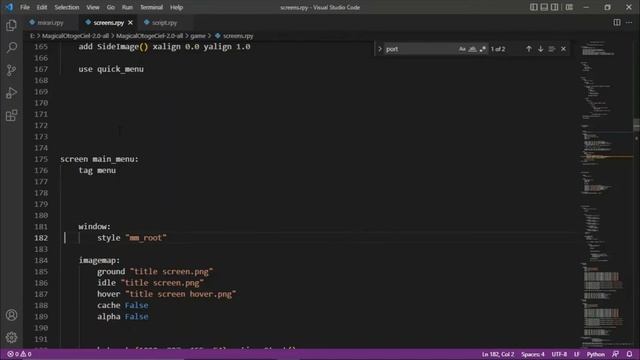The width and height of the screenshot is (640, 360).
Task: Change end of line sequence LF
Action: click(x=577, y=354)
